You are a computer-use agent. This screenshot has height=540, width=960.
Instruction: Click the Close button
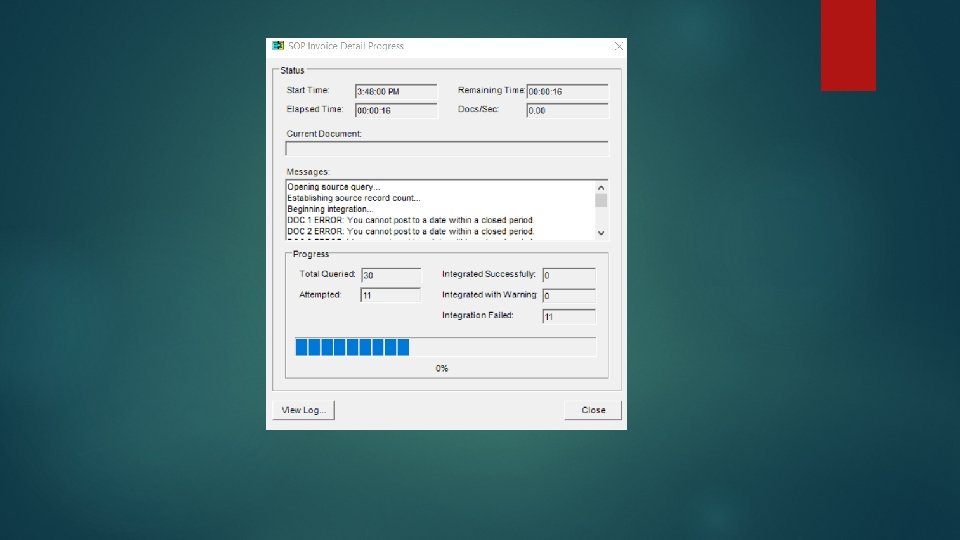pos(593,410)
